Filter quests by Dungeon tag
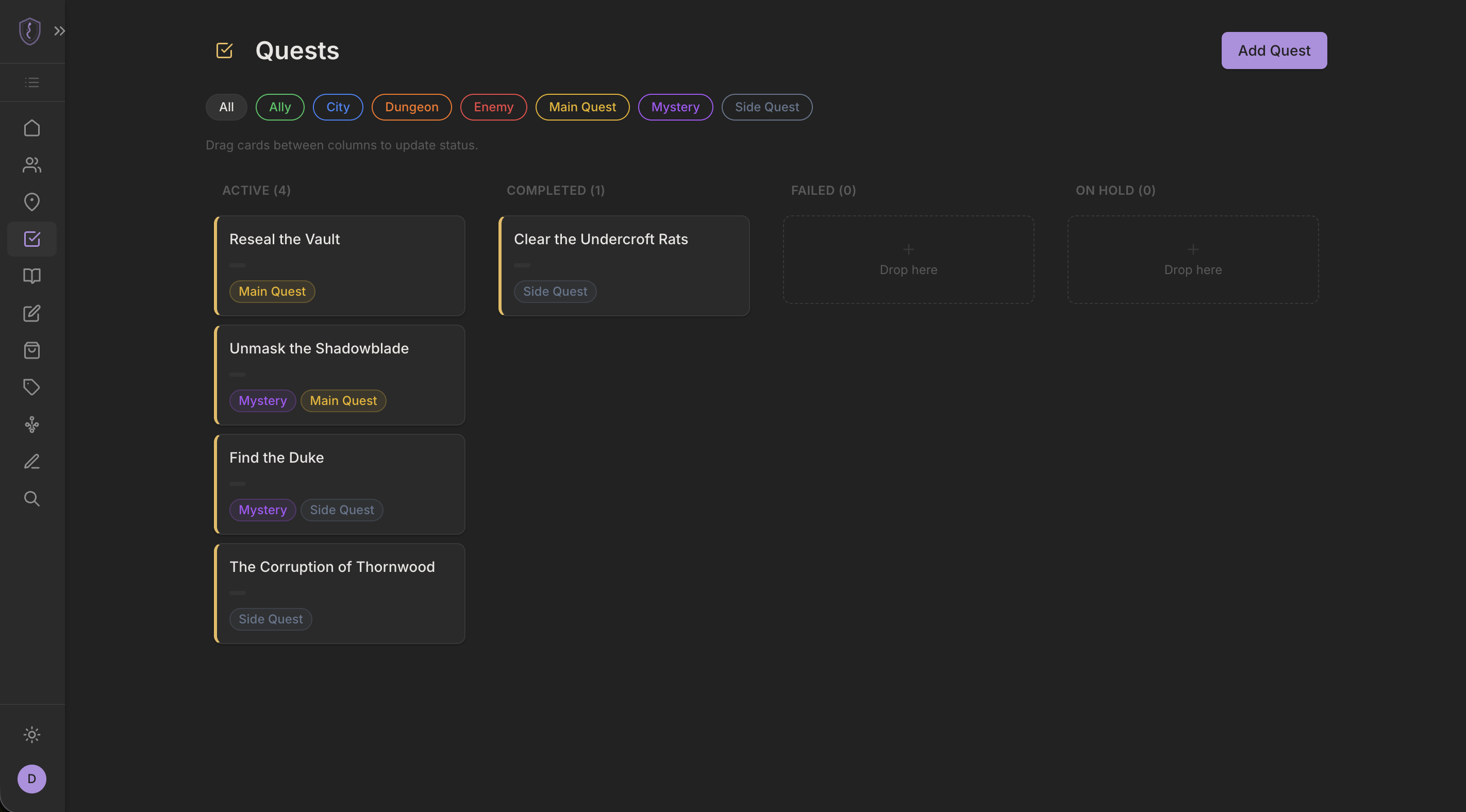Image resolution: width=1466 pixels, height=812 pixels. pyautogui.click(x=411, y=107)
